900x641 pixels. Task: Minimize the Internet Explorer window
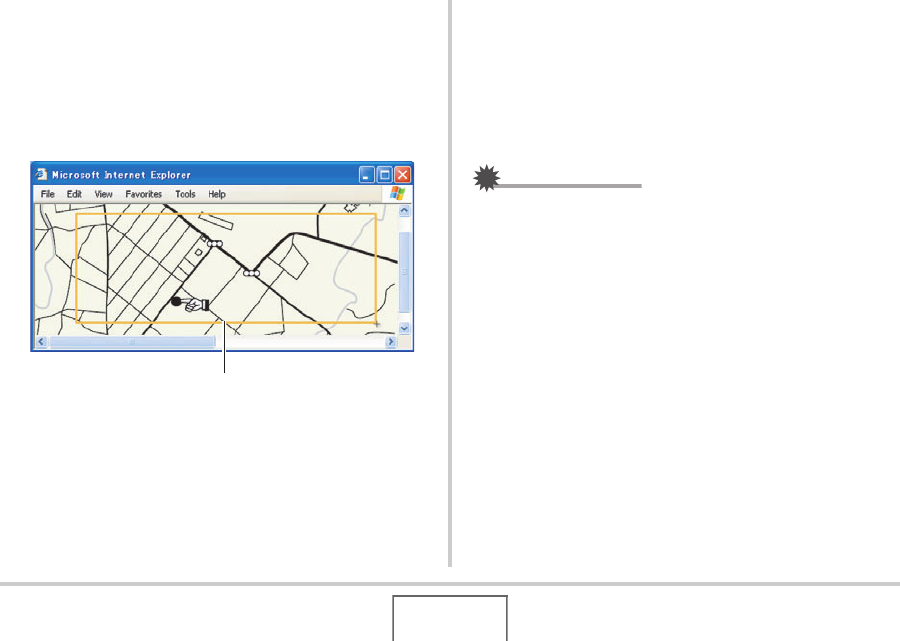click(x=367, y=174)
